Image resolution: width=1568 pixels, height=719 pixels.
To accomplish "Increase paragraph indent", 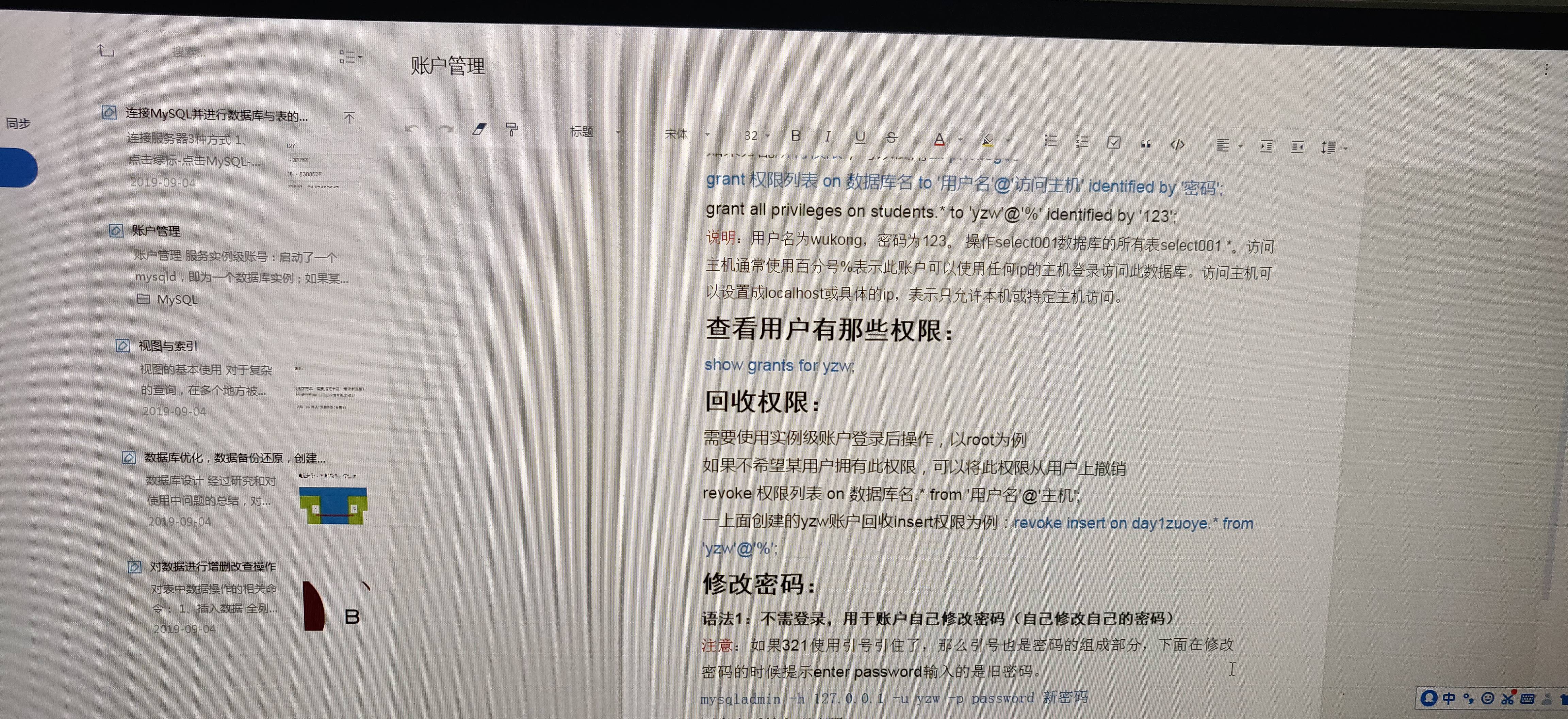I will coord(1266,146).
